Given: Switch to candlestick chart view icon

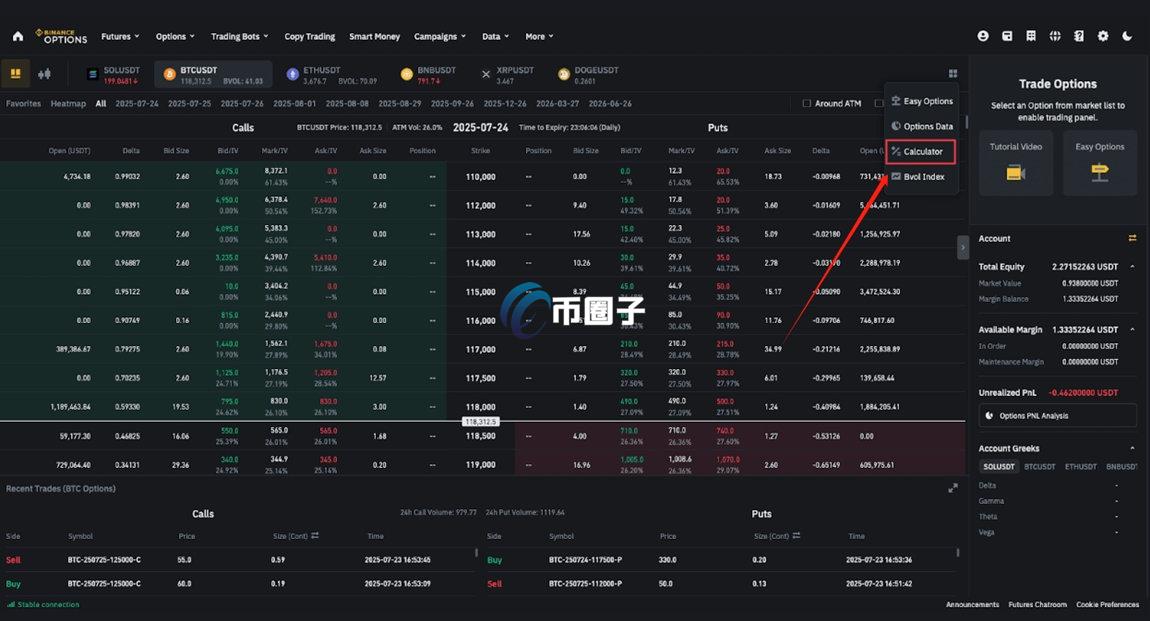Looking at the screenshot, I should tap(43, 74).
